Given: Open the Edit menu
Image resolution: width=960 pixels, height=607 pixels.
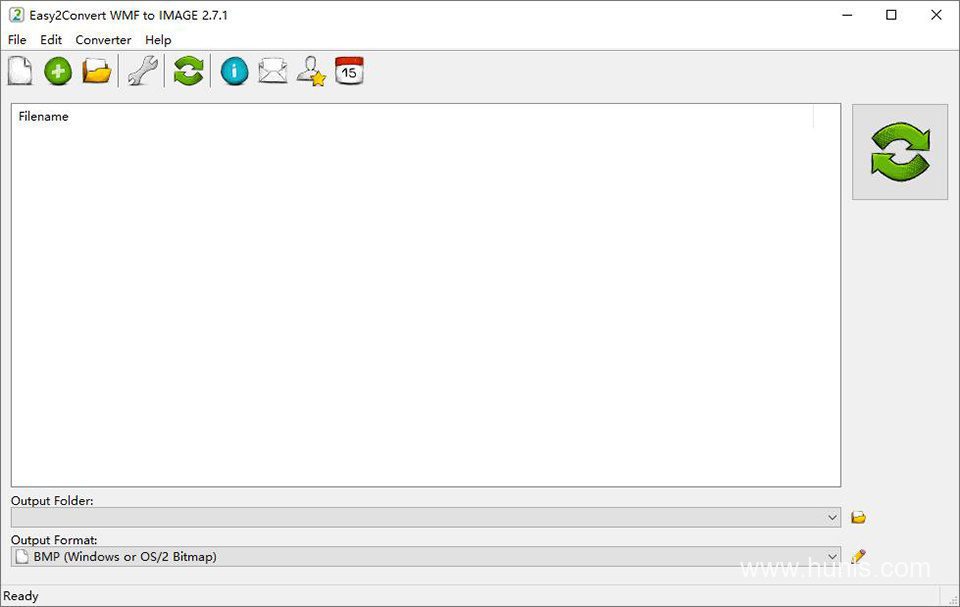Looking at the screenshot, I should 51,40.
